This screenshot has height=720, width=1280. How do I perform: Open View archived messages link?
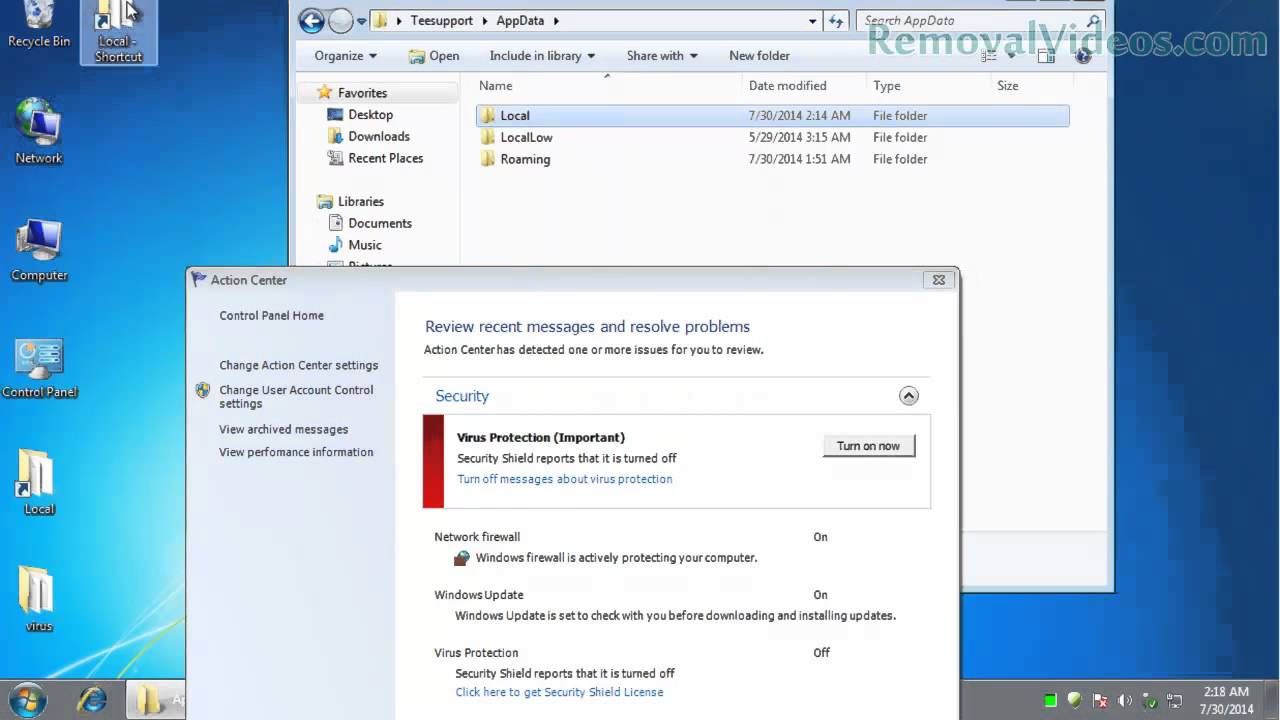click(283, 430)
